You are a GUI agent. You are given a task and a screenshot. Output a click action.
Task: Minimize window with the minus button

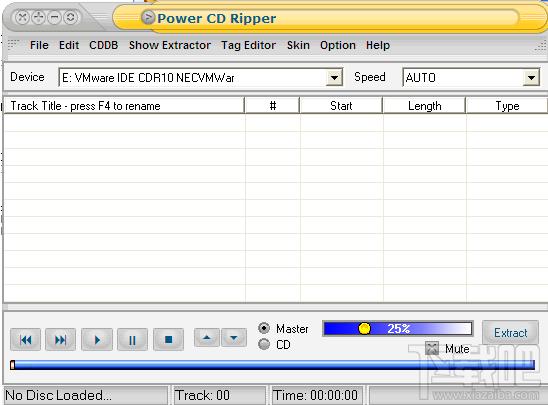tap(54, 17)
